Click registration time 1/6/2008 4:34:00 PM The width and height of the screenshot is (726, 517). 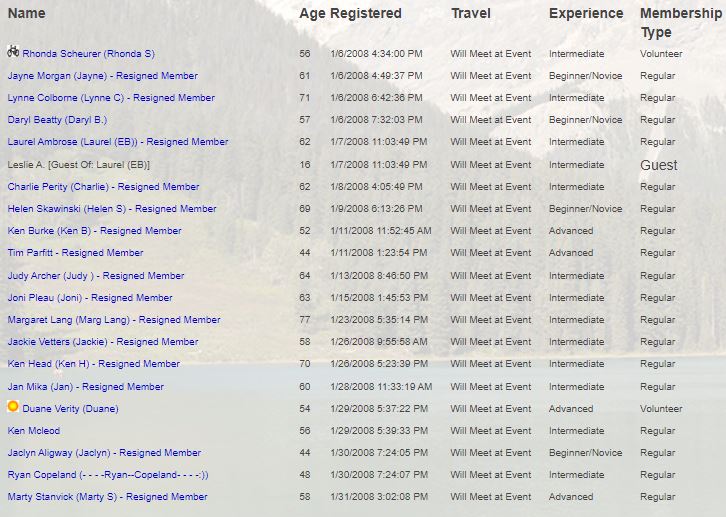click(x=376, y=54)
